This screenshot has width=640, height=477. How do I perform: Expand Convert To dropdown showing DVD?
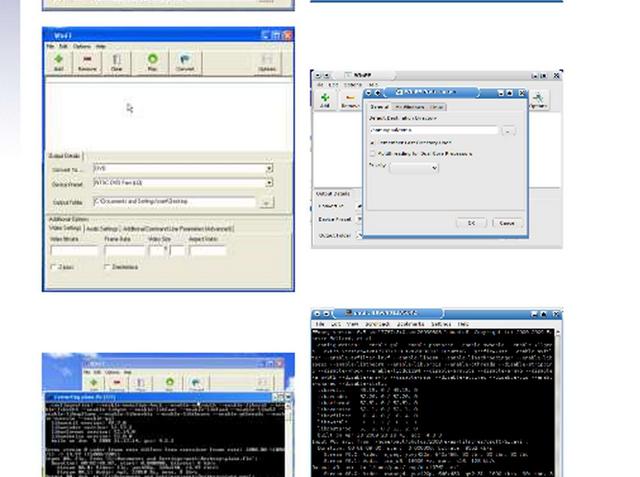click(269, 169)
